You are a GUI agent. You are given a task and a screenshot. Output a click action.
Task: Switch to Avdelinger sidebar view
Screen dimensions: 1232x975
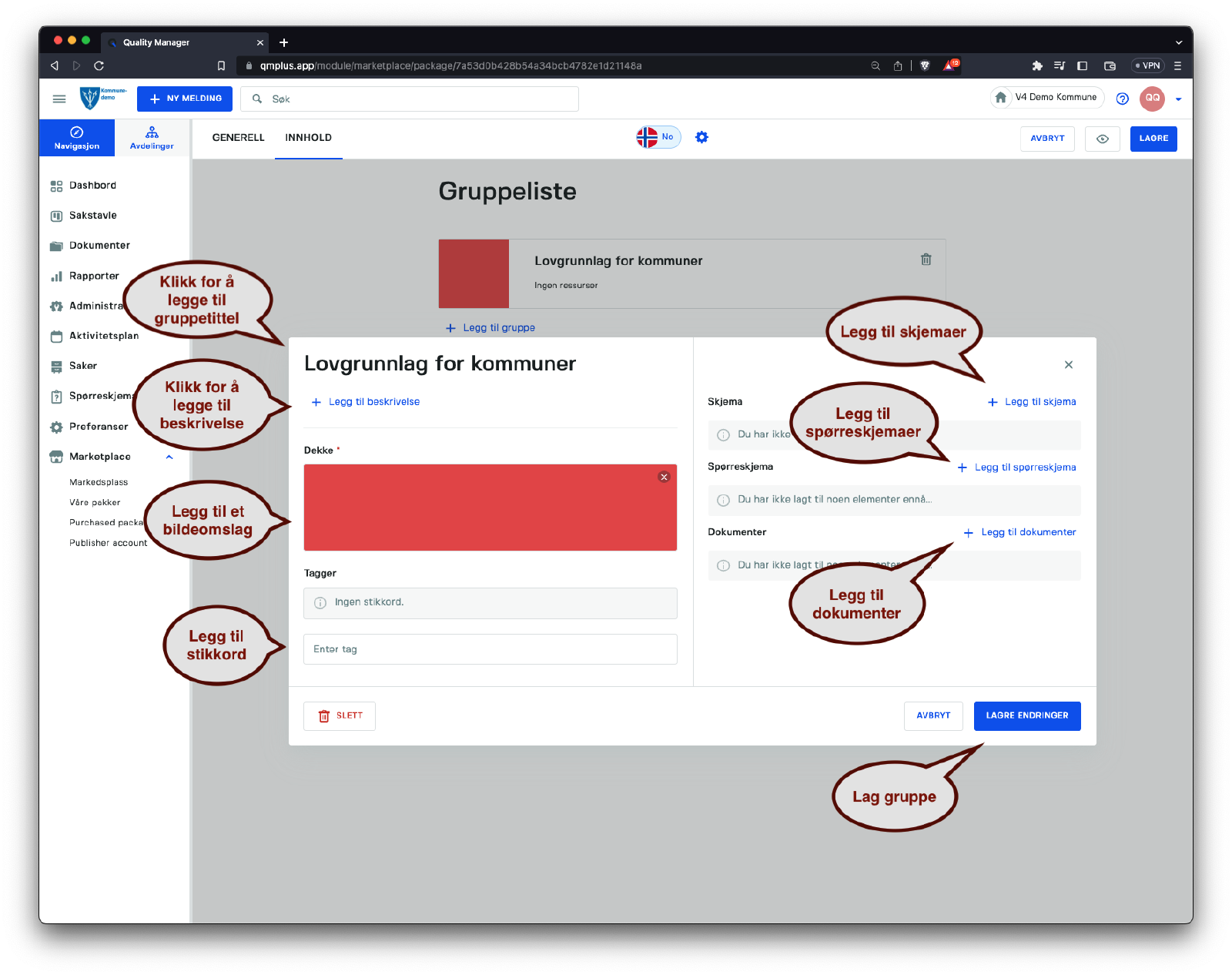152,138
